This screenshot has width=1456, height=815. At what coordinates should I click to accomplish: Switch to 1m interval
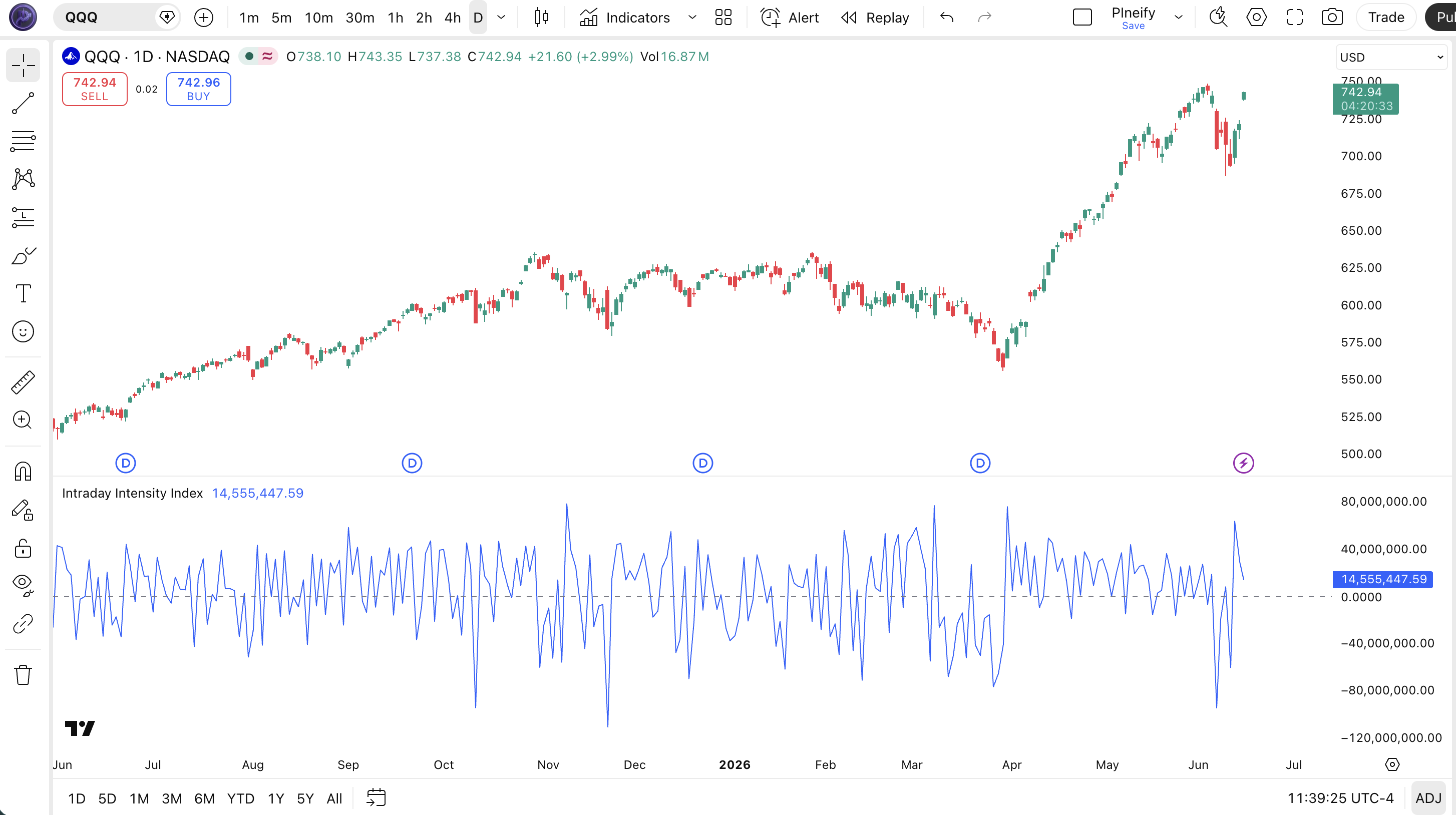[x=249, y=18]
